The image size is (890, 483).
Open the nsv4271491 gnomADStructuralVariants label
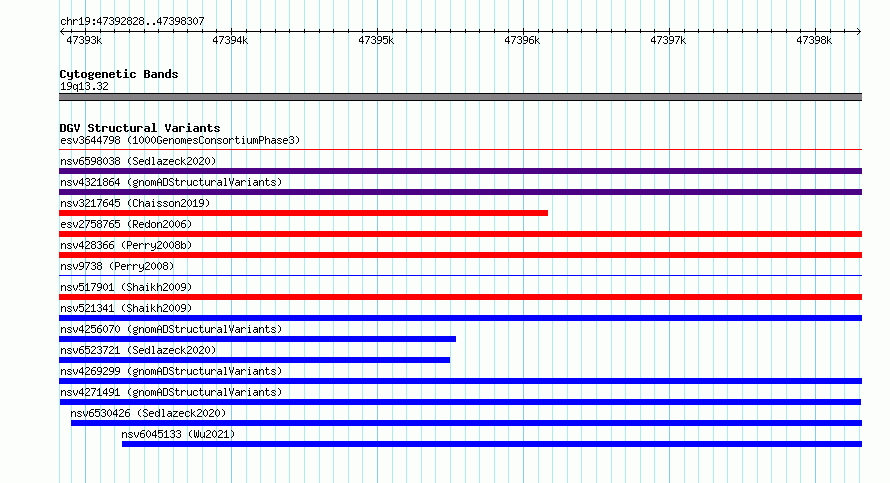[x=171, y=392]
